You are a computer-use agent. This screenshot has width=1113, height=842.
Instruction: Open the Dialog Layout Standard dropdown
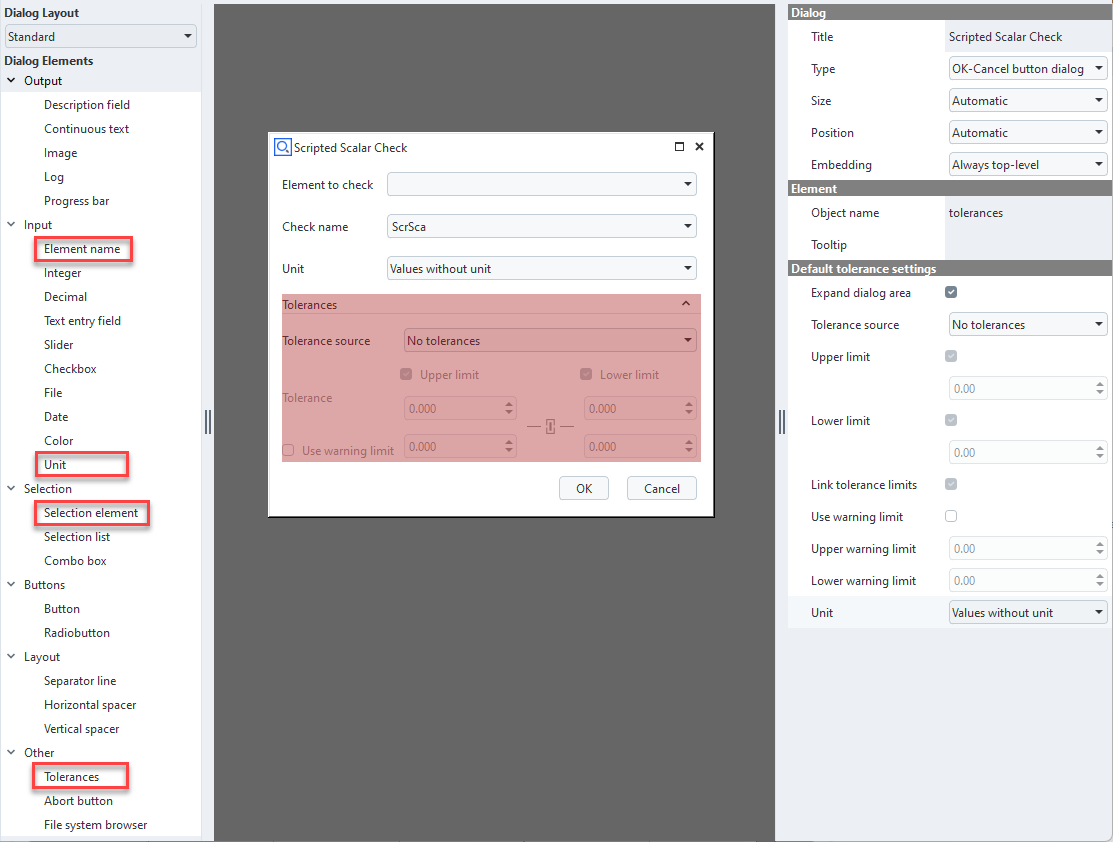point(101,37)
